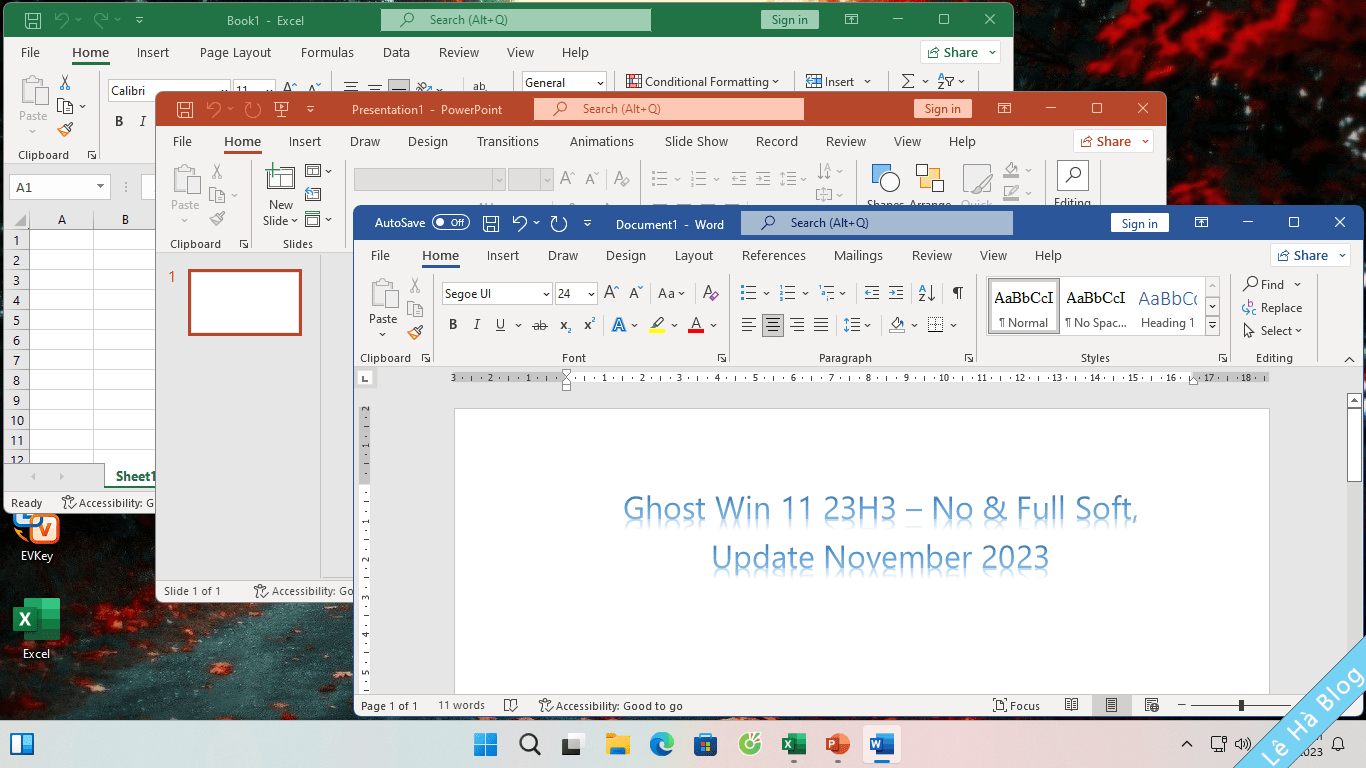The image size is (1366, 768).
Task: Open the Segoe UI font name dropdown
Action: pyautogui.click(x=546, y=294)
